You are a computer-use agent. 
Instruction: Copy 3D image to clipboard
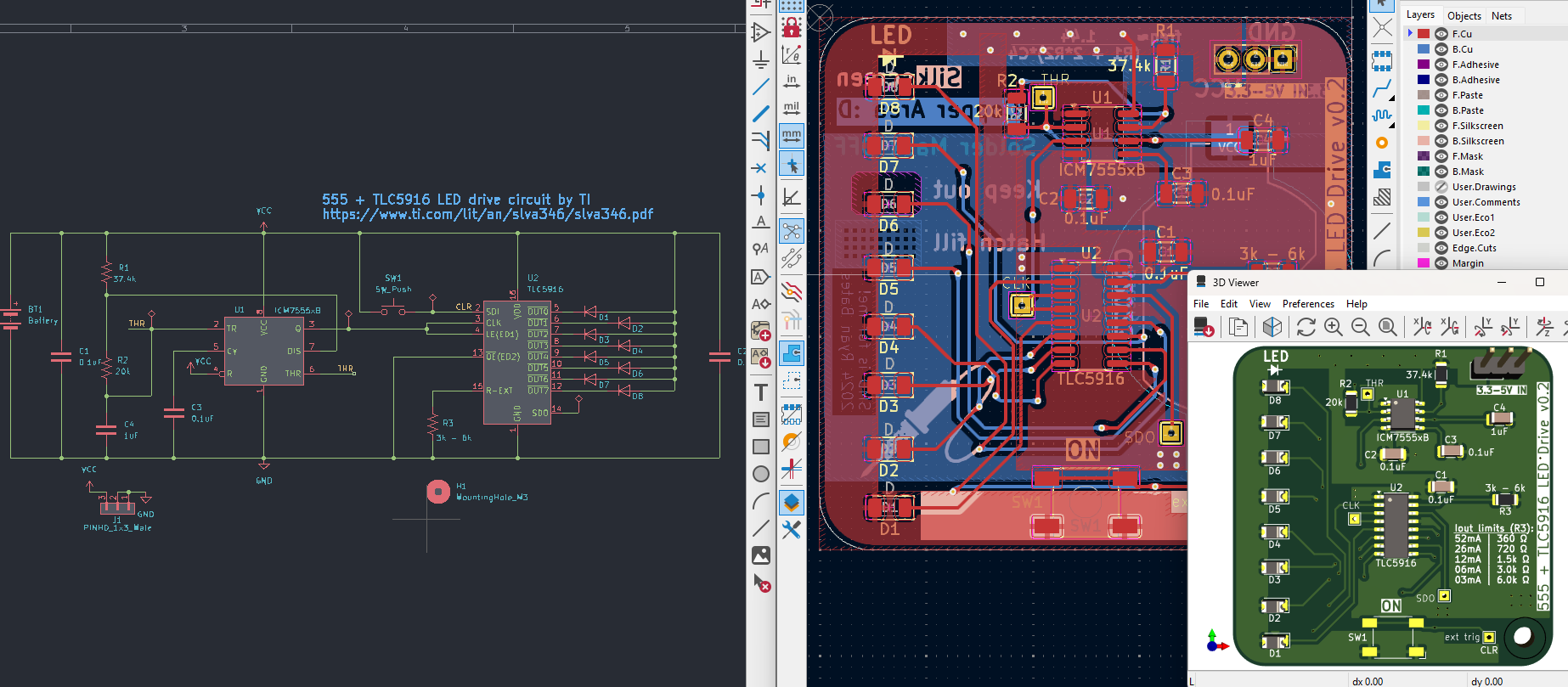click(x=1238, y=327)
